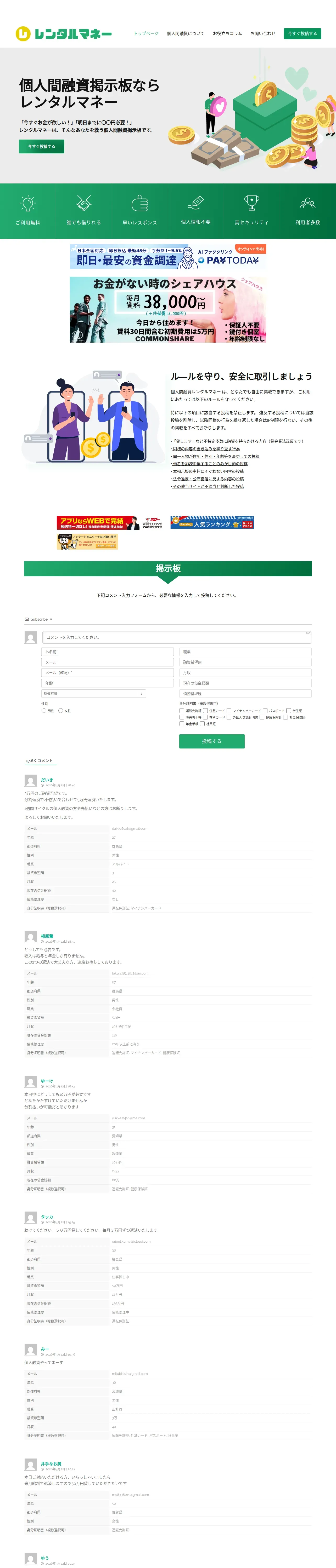The height and width of the screenshot is (1568, 336).
Task: Check the マイナンバーカード checkbox
Action: pyautogui.click(x=229, y=710)
